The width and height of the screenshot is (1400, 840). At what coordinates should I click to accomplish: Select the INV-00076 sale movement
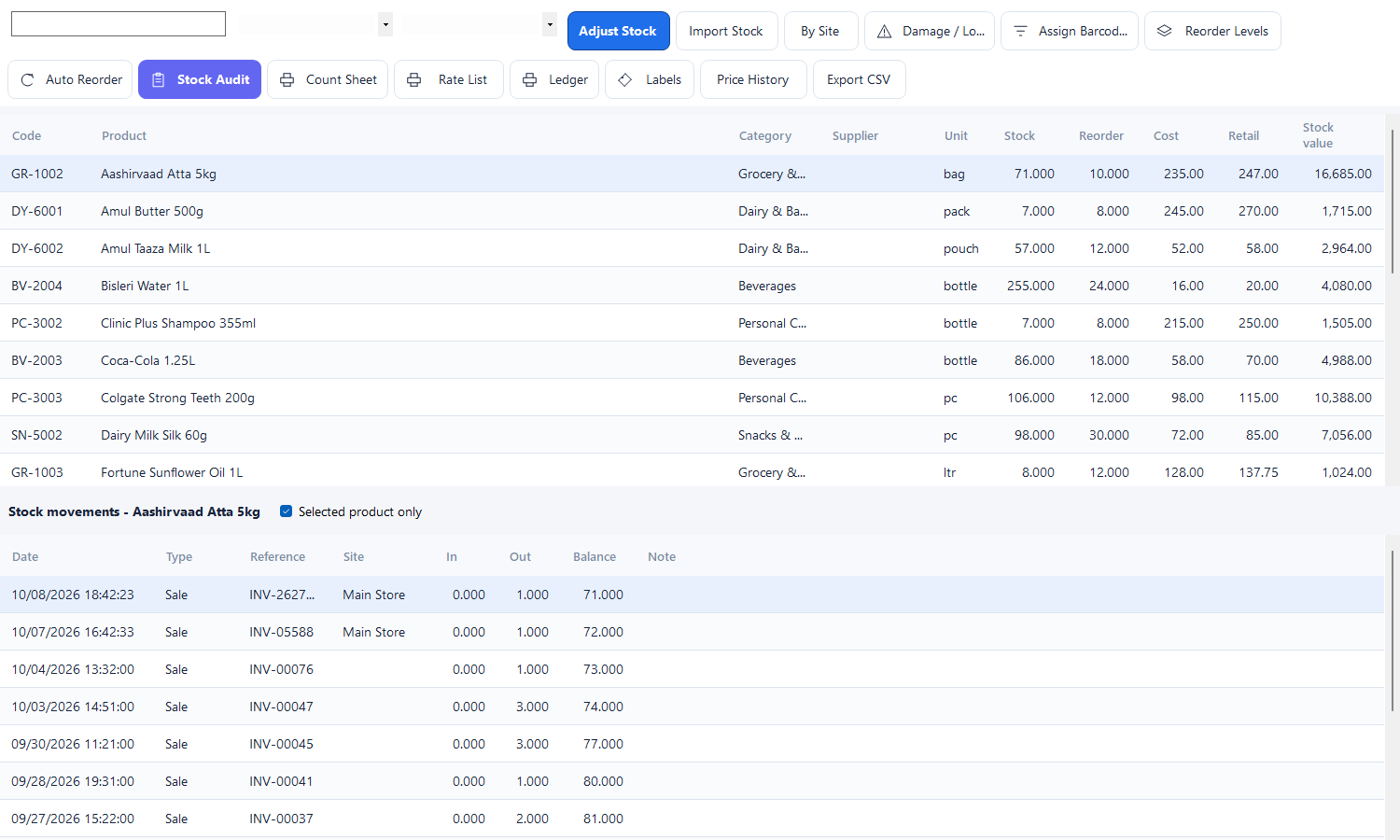click(692, 669)
